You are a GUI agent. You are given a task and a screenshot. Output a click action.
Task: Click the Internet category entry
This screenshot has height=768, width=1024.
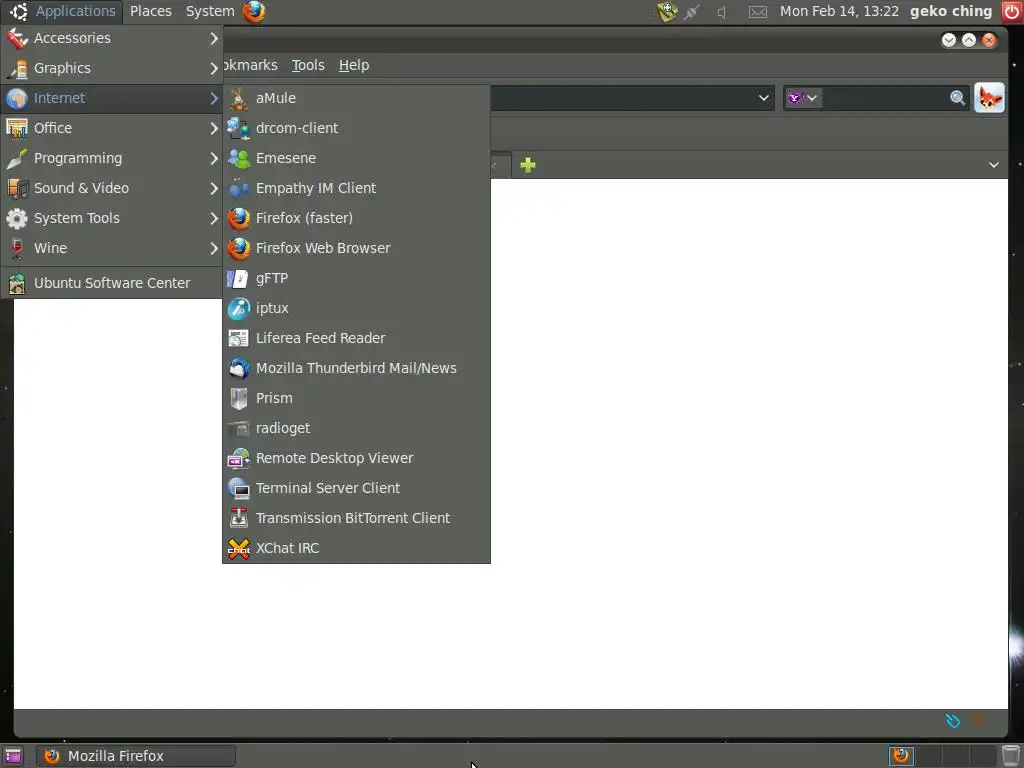coord(112,99)
